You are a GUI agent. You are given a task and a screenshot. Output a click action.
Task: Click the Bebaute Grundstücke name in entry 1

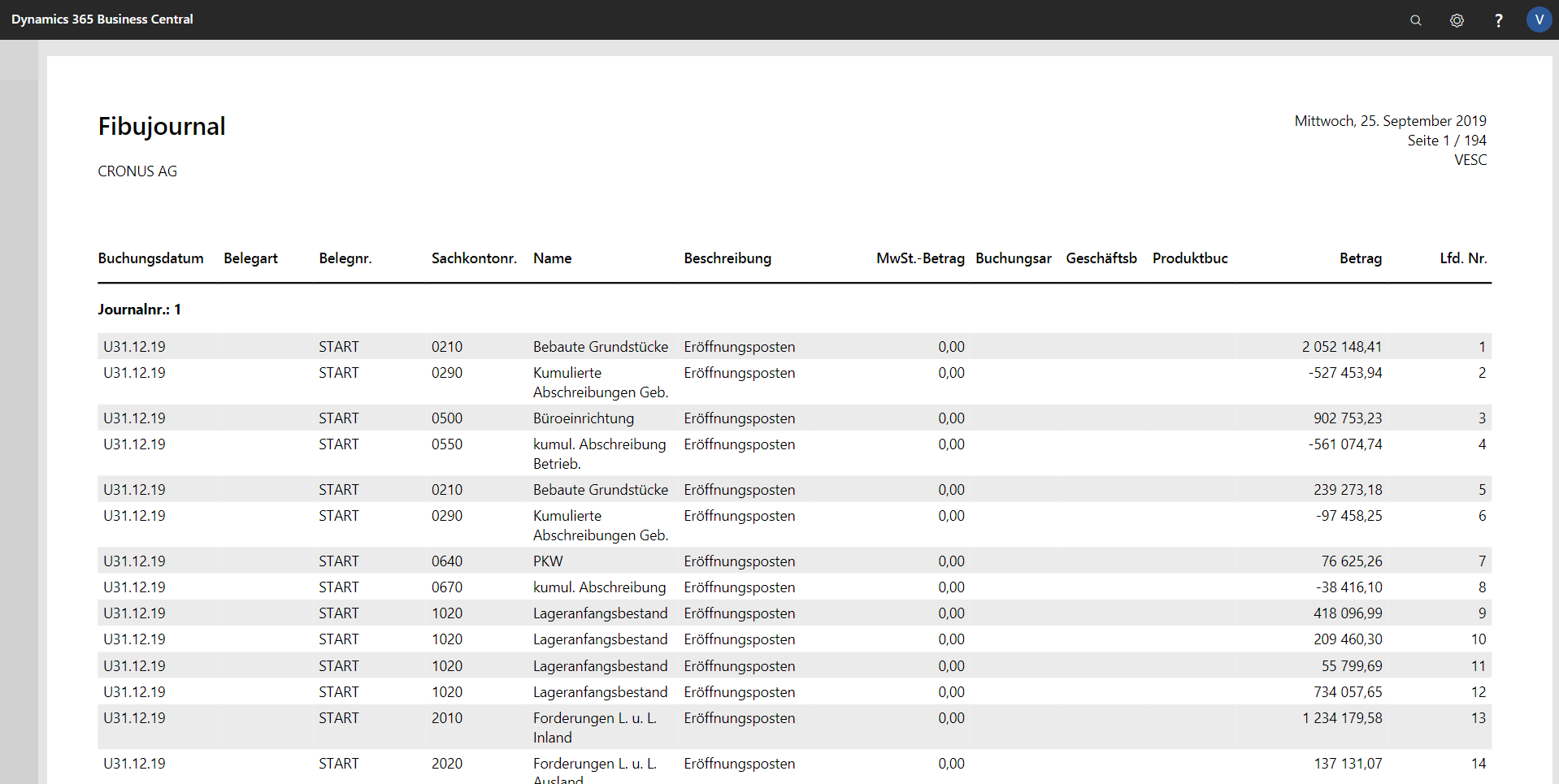click(x=601, y=347)
